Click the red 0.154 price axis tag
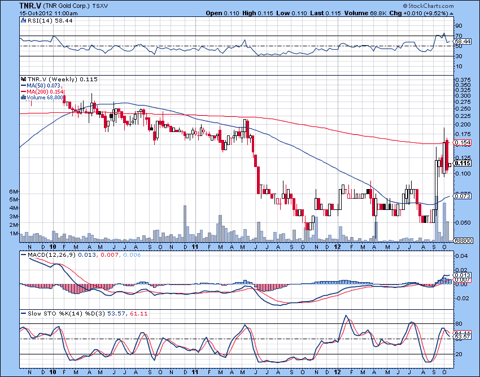The image size is (480, 377). [x=463, y=143]
